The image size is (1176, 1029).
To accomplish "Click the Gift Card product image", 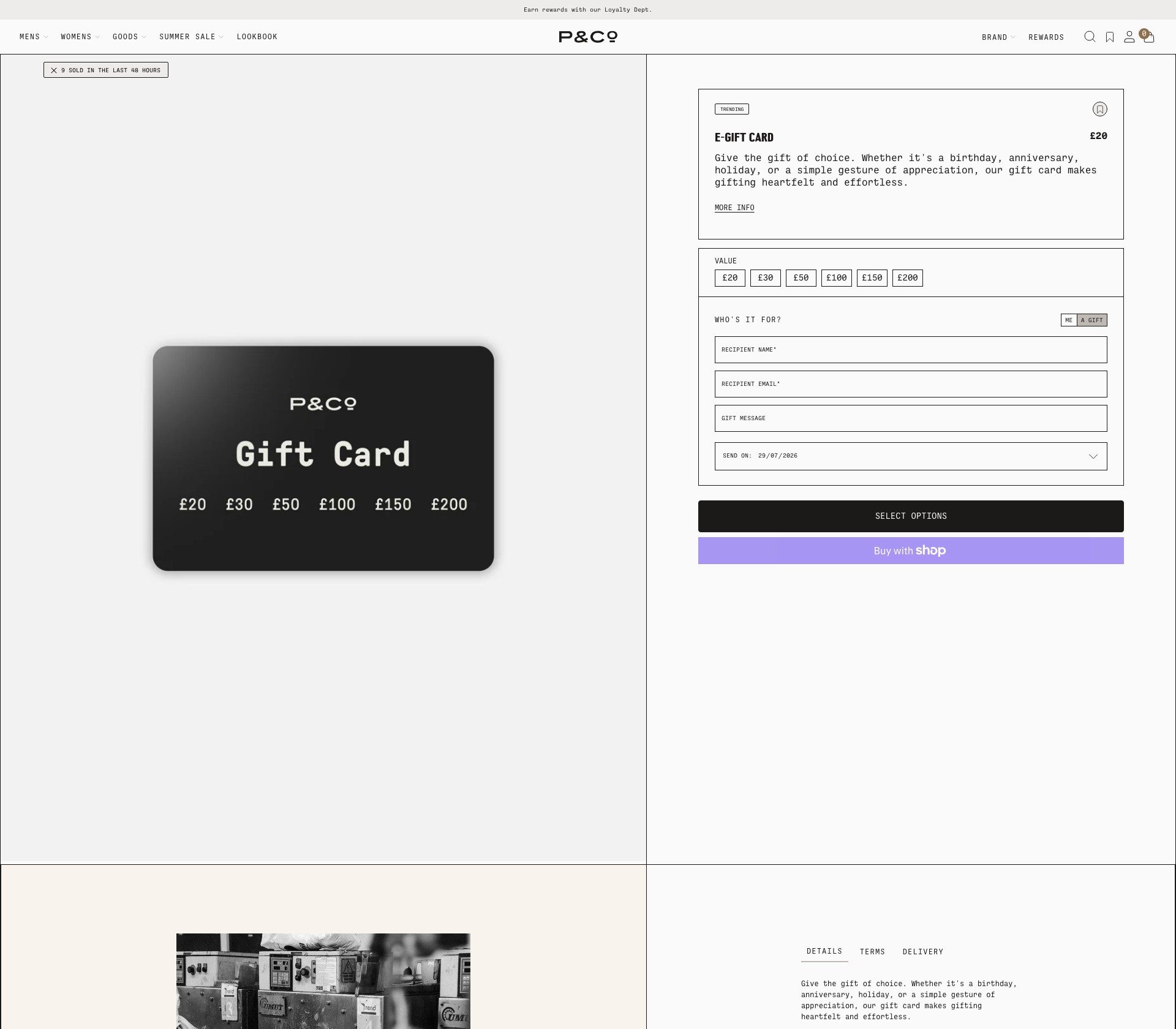I will 323,458.
